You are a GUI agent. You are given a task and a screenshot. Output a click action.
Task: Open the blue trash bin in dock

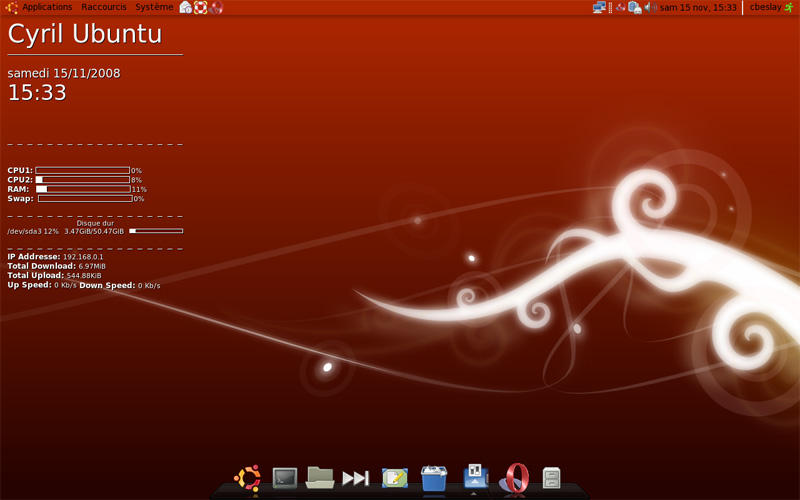[434, 479]
